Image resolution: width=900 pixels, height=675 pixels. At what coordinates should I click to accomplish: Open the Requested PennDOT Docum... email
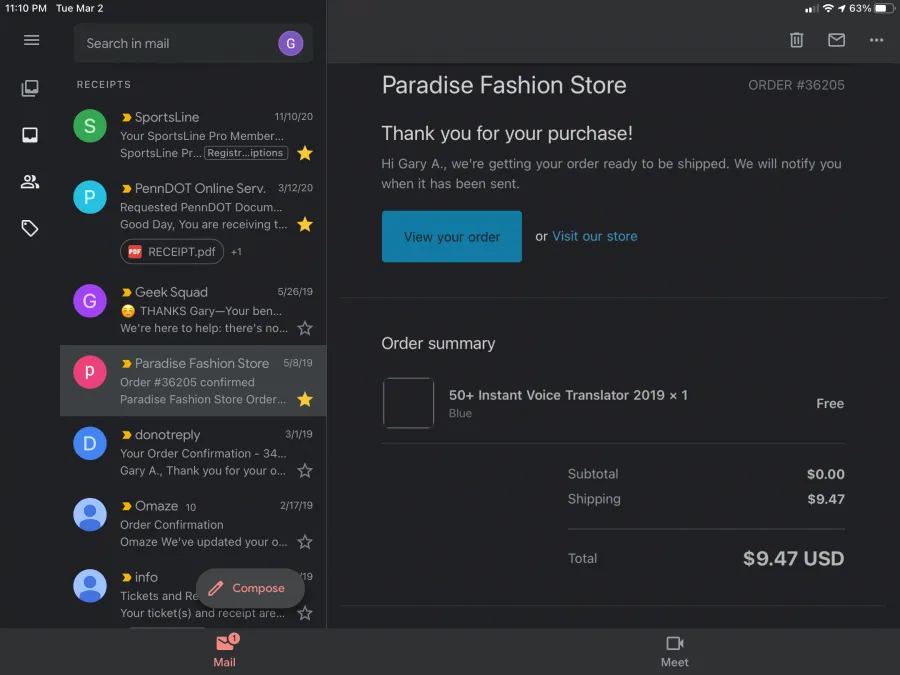tap(193, 220)
